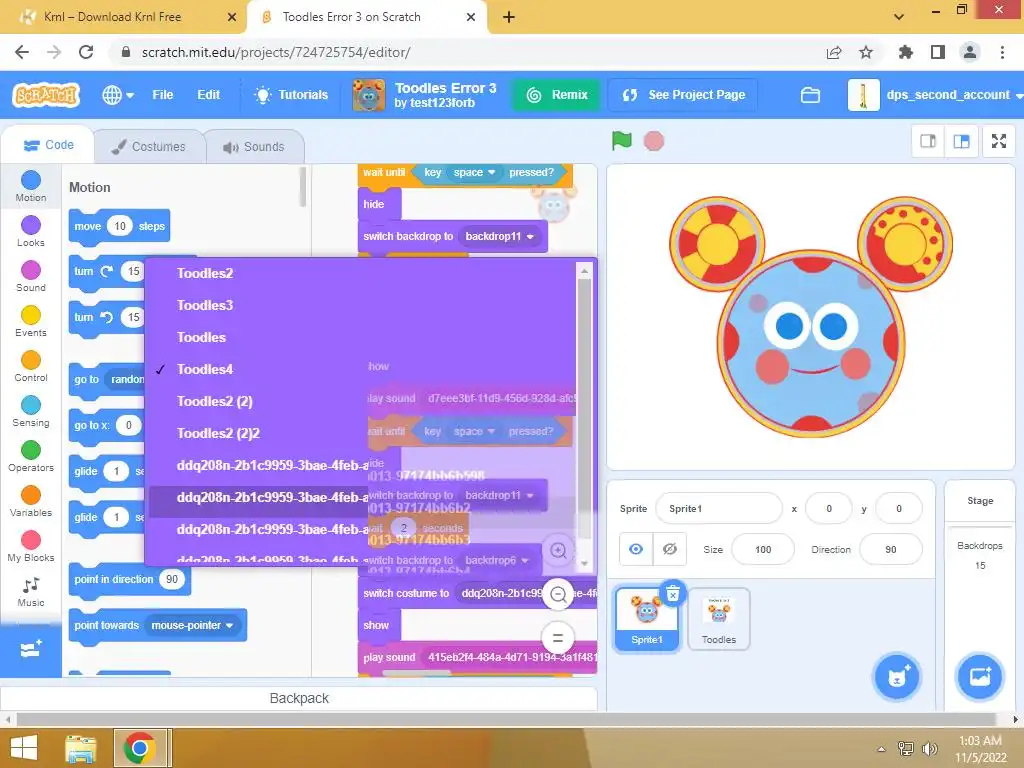Image resolution: width=1024 pixels, height=768 pixels.
Task: Switch to the Costumes tab
Action: (x=149, y=146)
